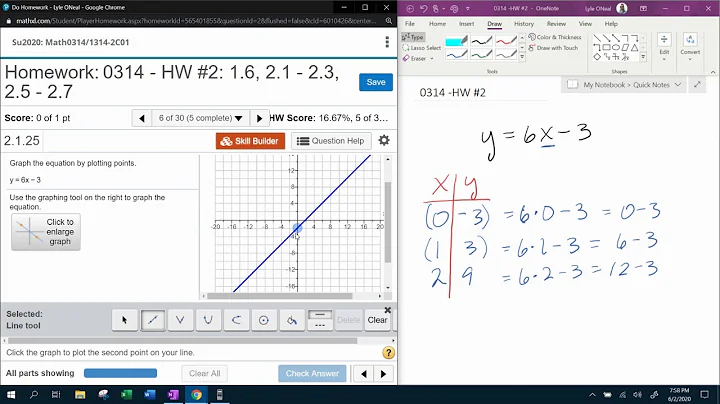This screenshot has height=404, width=720.
Task: Open the Convert dropdown in Draw ribbon
Action: tap(690, 47)
